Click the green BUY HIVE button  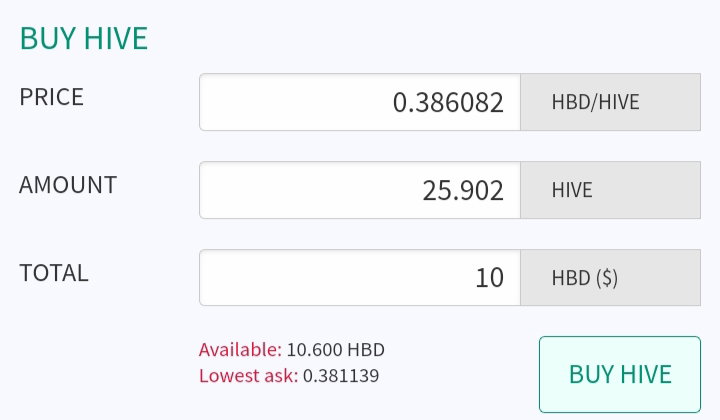(620, 374)
